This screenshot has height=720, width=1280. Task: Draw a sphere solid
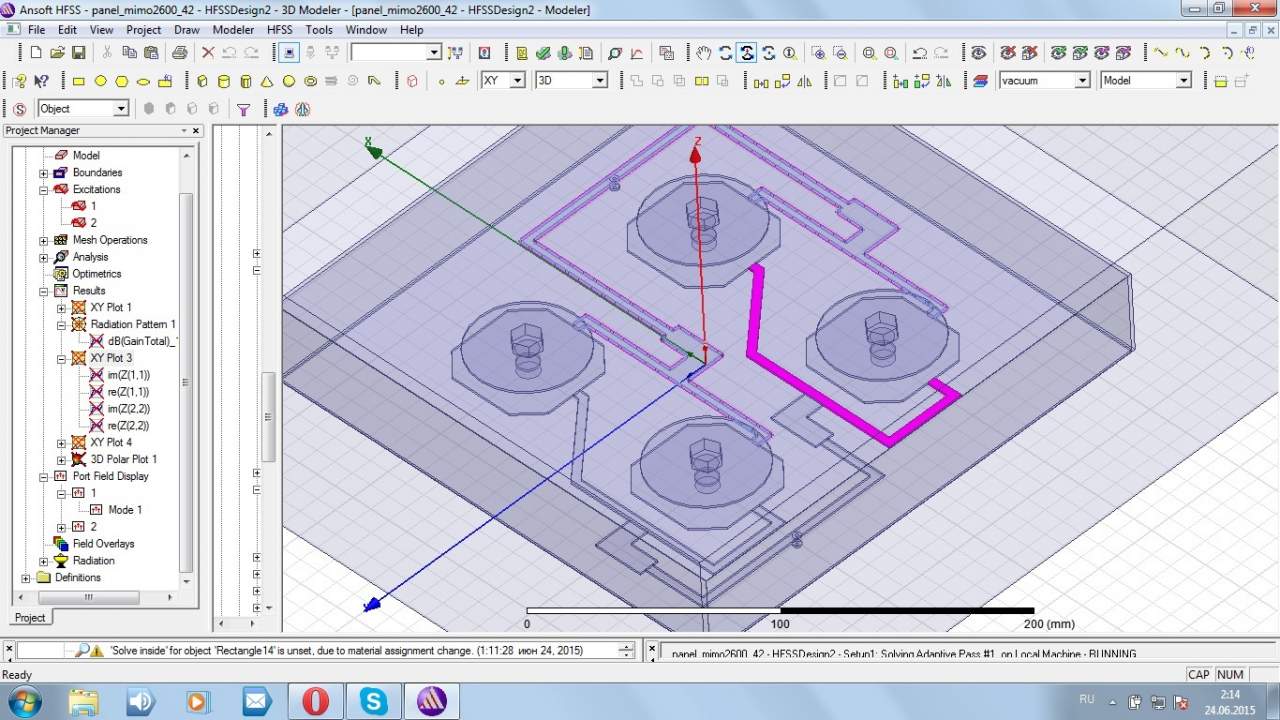click(289, 81)
